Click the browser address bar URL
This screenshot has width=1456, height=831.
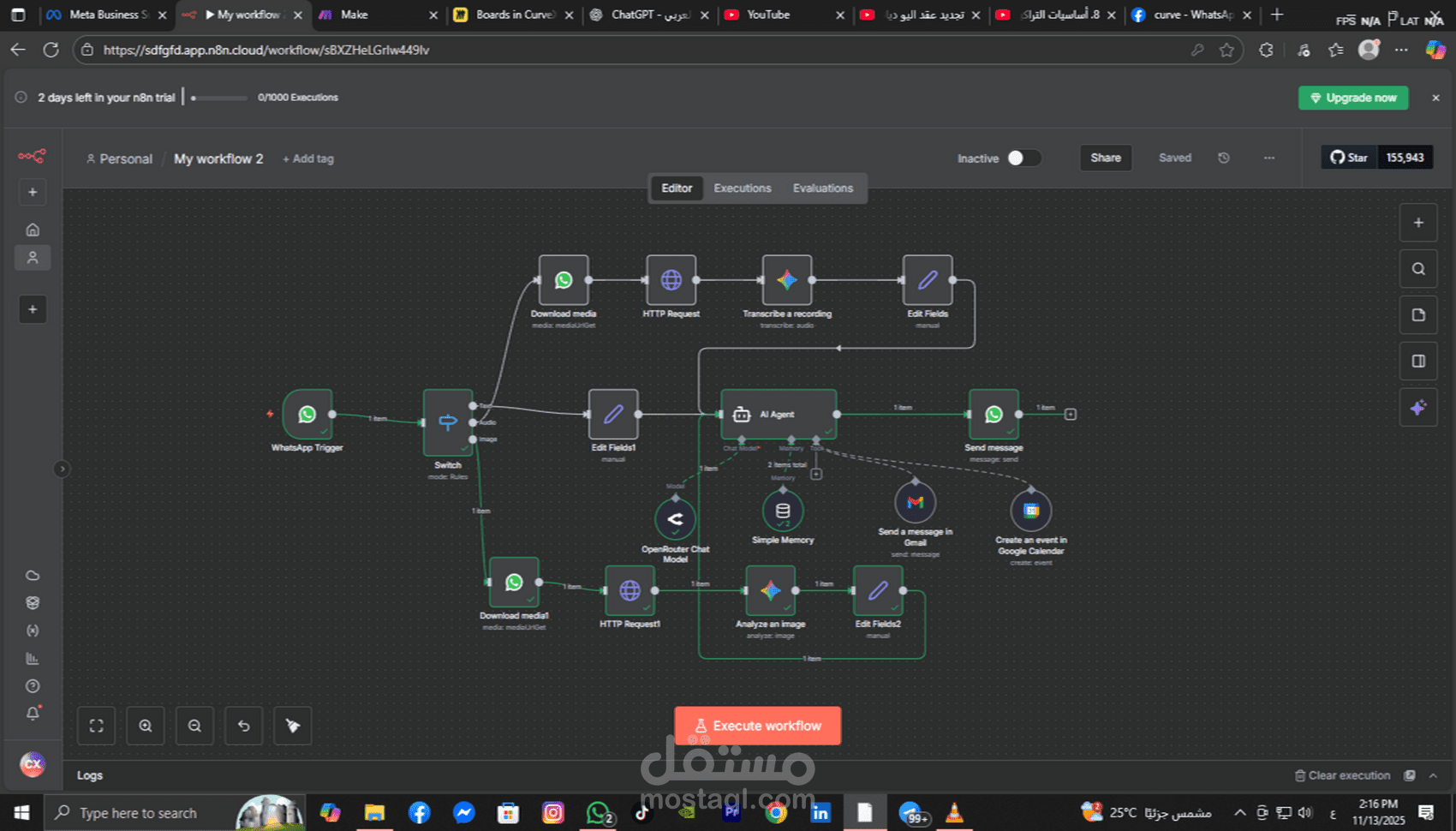(266, 51)
